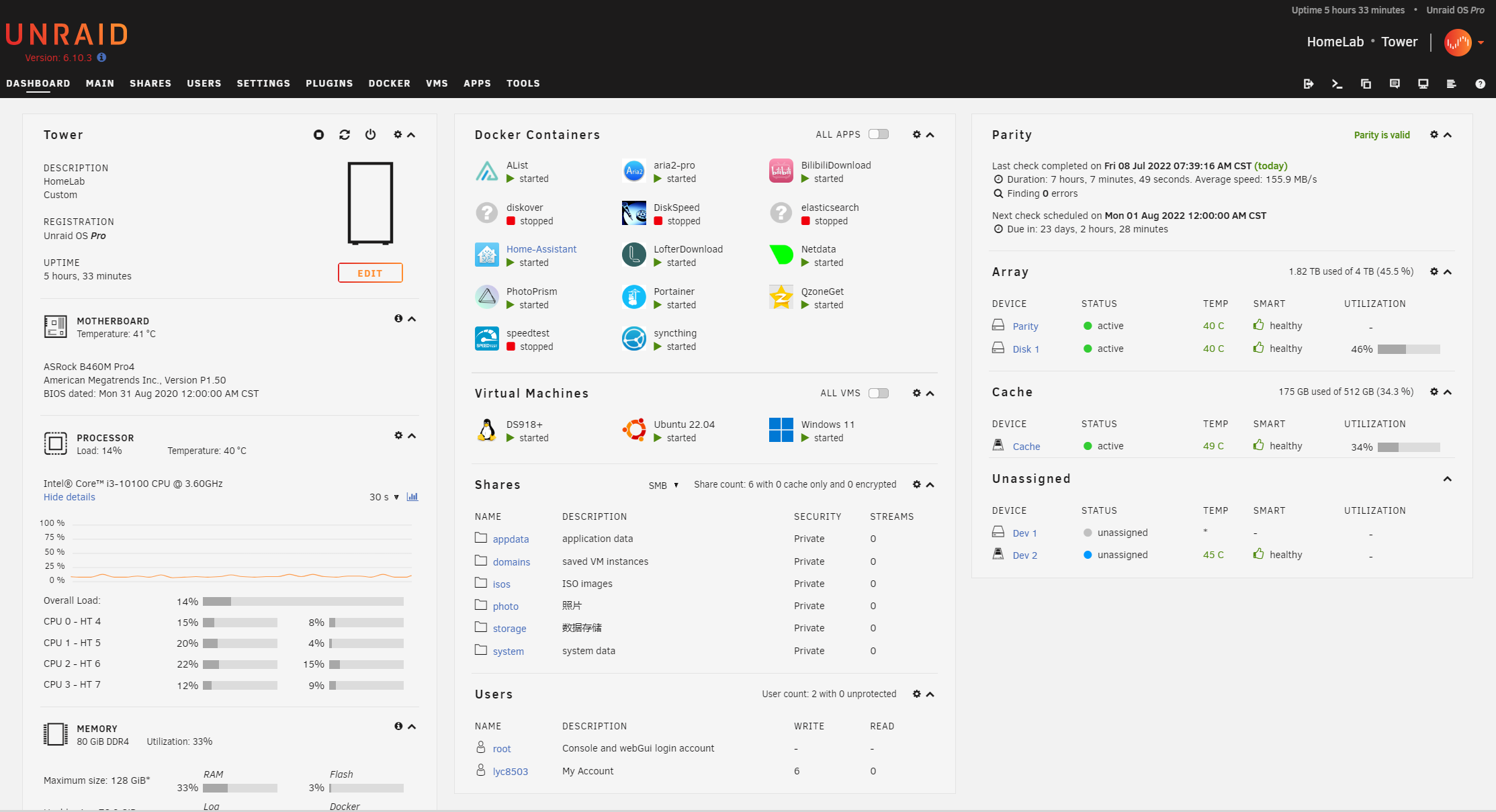Enable the ALL VMS toggle
The image size is (1496, 812).
point(879,393)
